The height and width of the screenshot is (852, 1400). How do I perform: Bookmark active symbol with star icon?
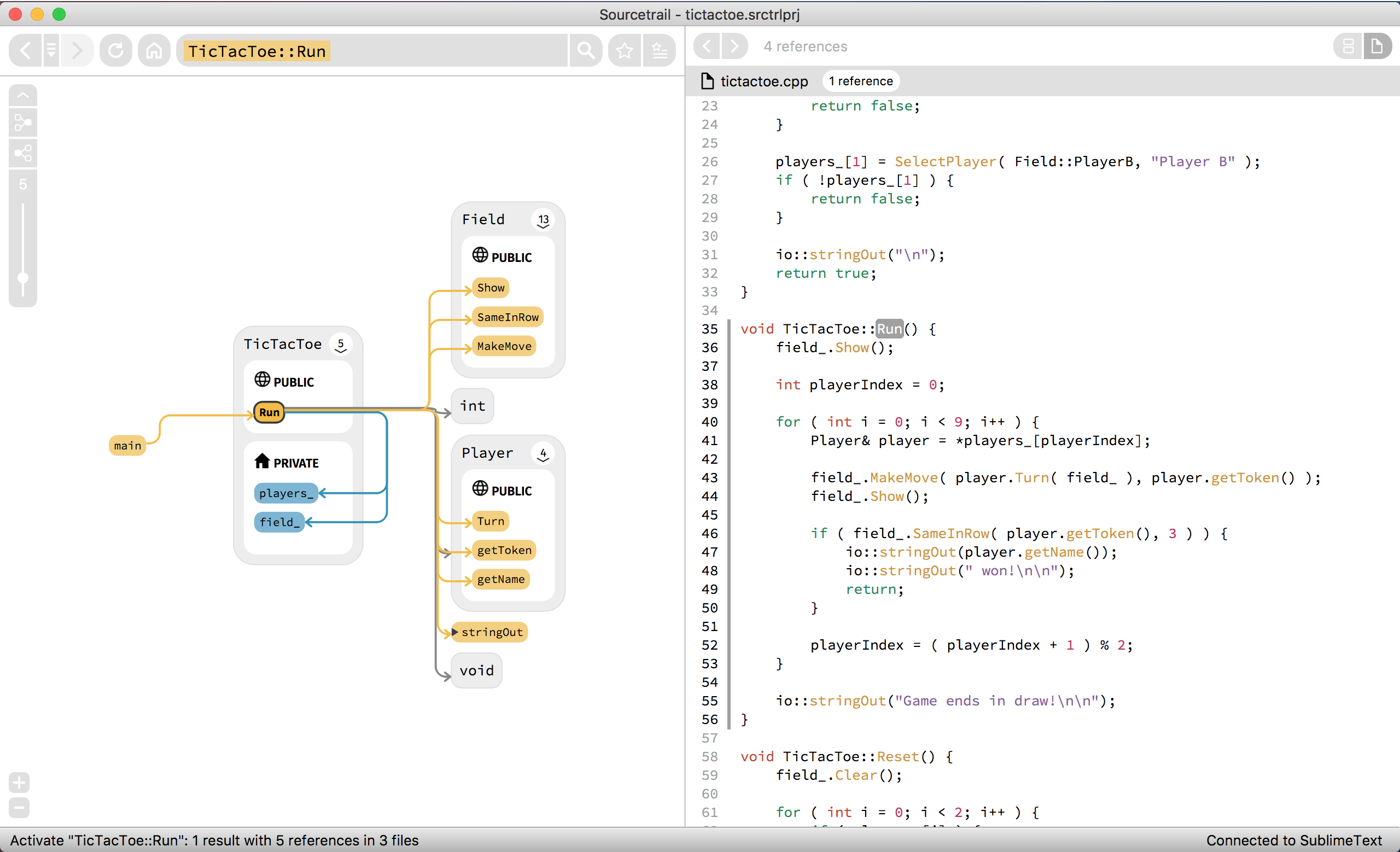pos(625,51)
